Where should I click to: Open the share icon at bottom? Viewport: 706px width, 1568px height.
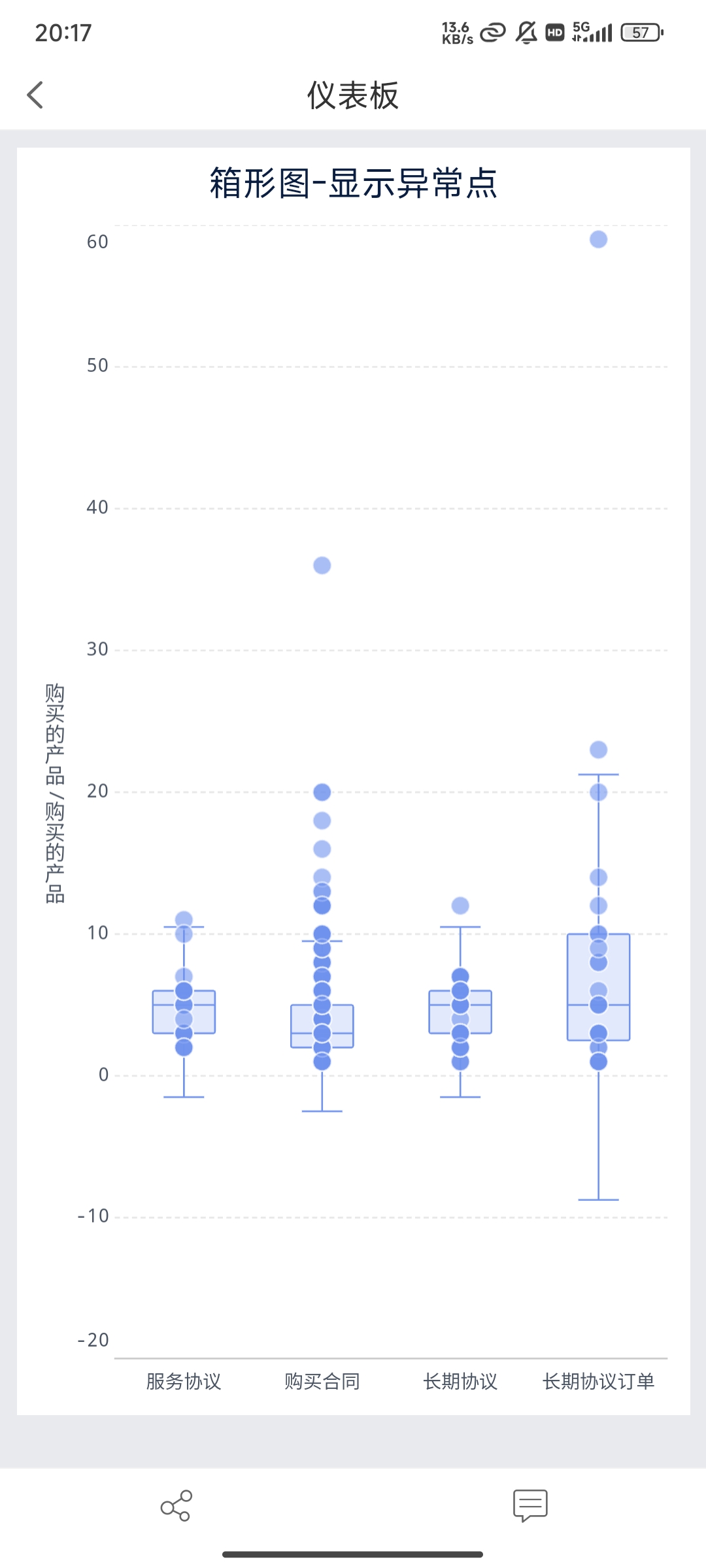(x=176, y=1505)
